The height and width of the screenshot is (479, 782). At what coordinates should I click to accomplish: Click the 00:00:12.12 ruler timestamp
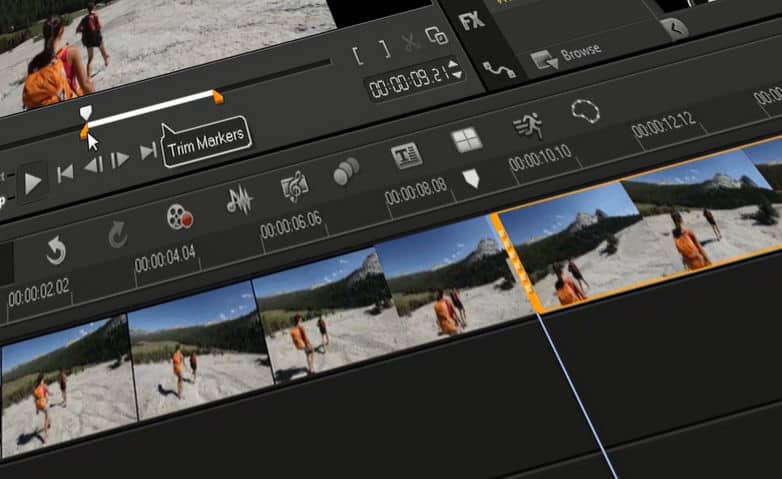[x=663, y=126]
